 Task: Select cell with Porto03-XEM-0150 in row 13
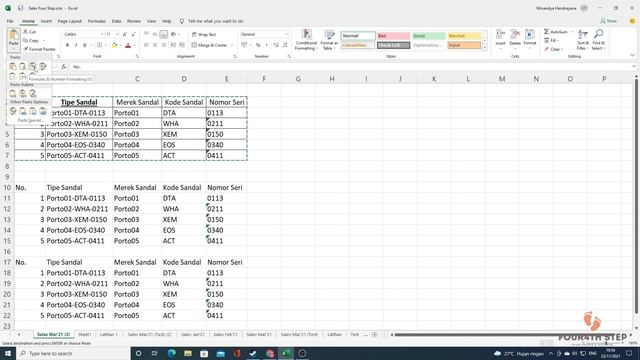pos(79,220)
